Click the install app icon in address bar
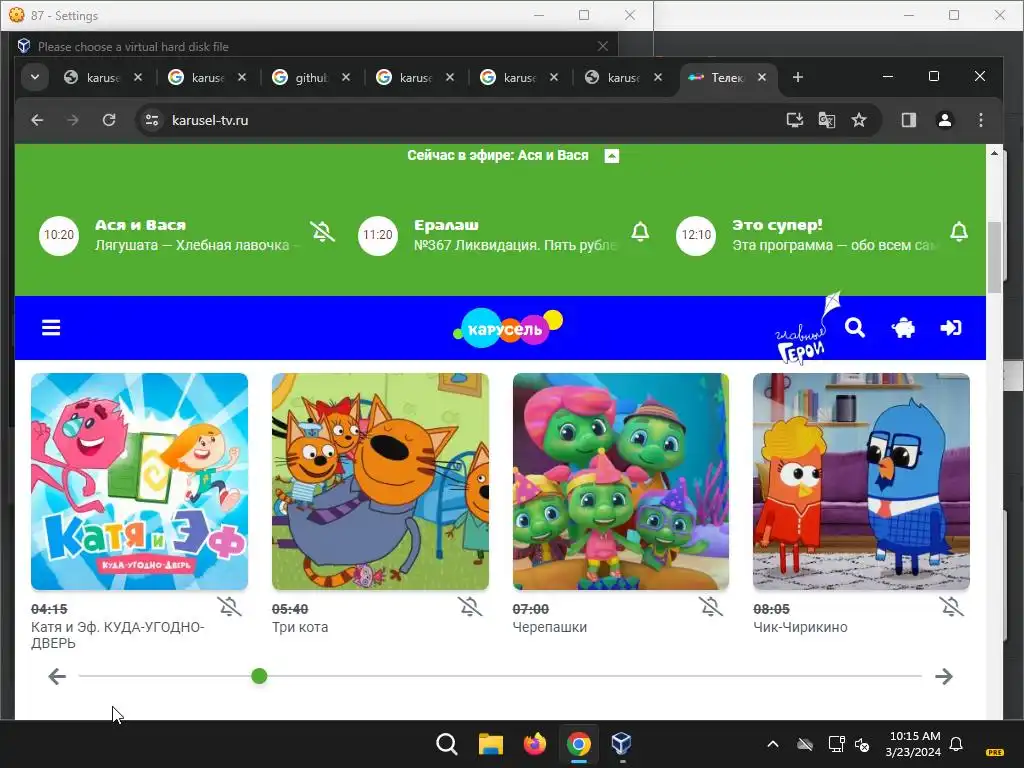This screenshot has height=768, width=1024. click(x=794, y=120)
